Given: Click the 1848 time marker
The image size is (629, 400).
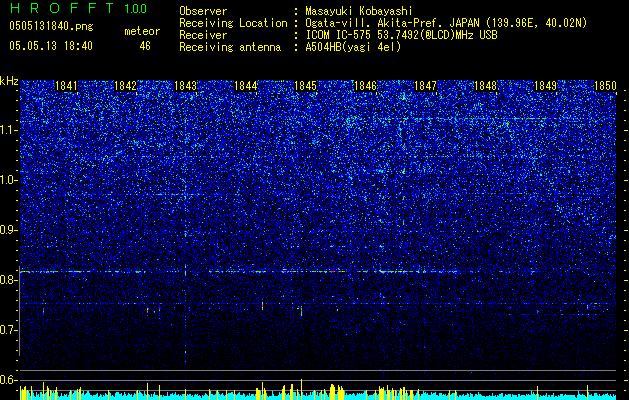Looking at the screenshot, I should coord(486,86).
